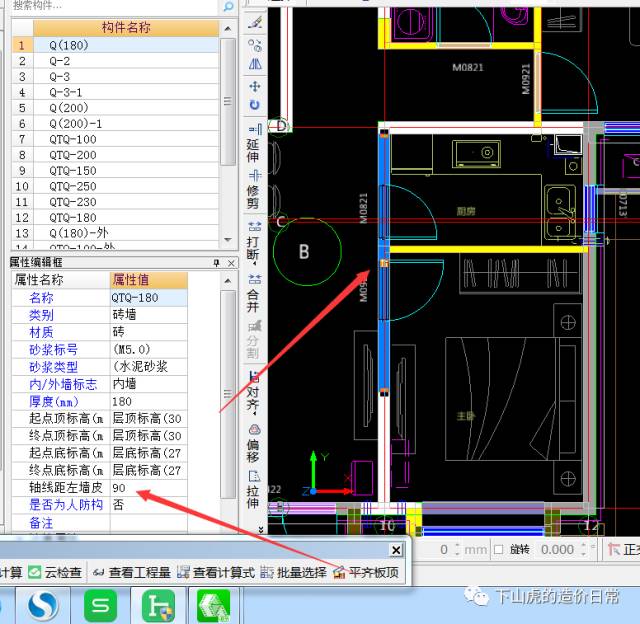Screen dimensions: 640x624
Task: Select the Merge (合并) tool
Action: [x=254, y=291]
